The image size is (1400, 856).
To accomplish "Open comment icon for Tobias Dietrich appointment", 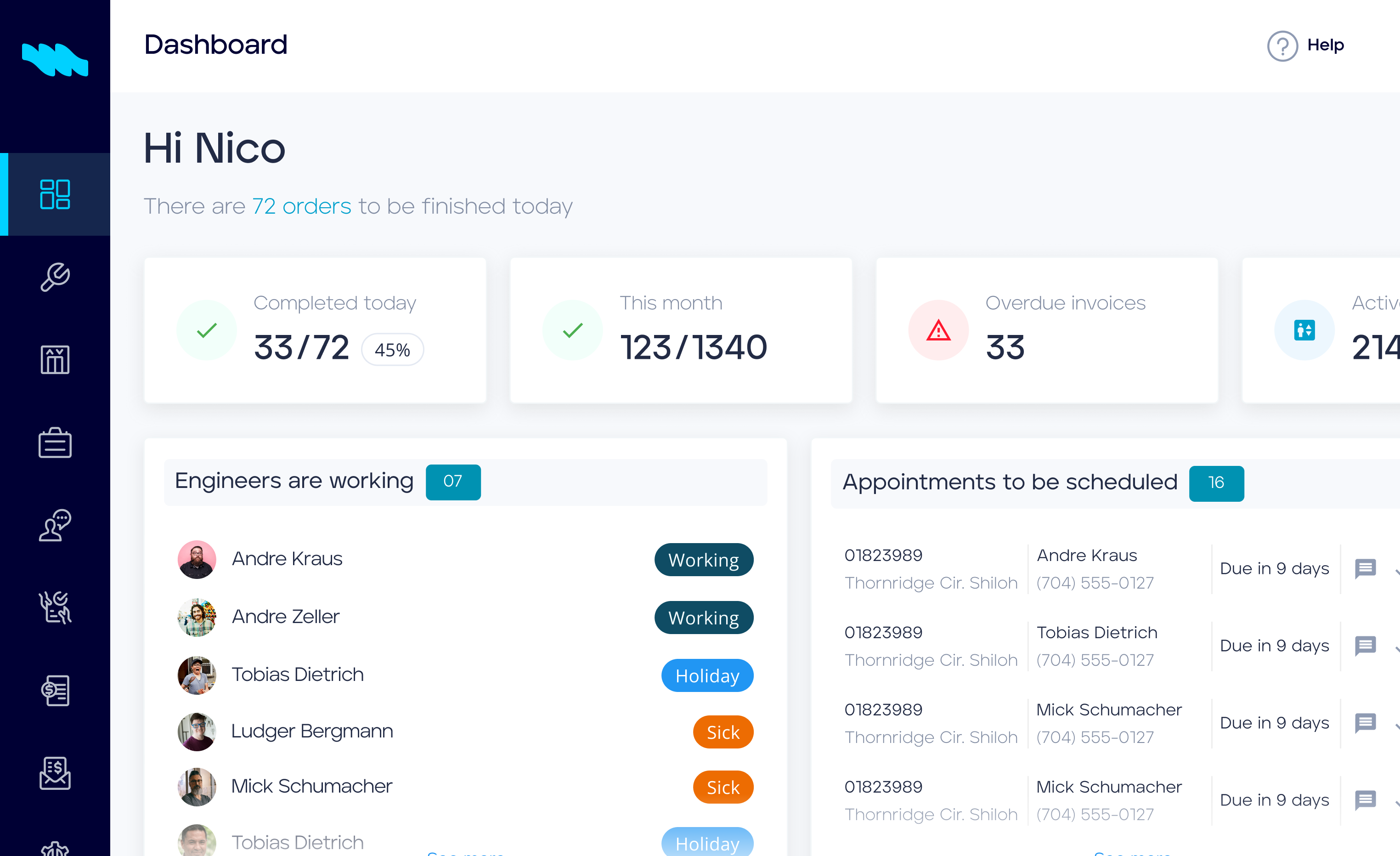I will [x=1365, y=646].
